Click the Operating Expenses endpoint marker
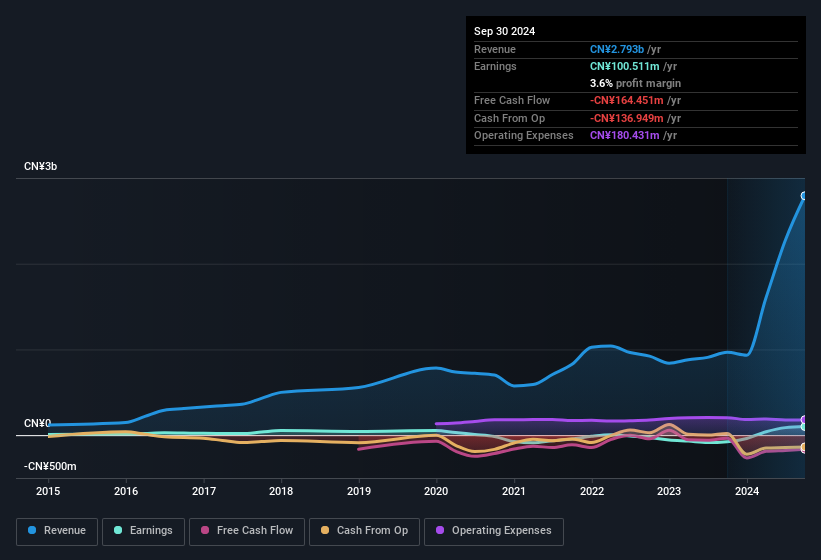The width and height of the screenshot is (821, 560). click(x=804, y=420)
